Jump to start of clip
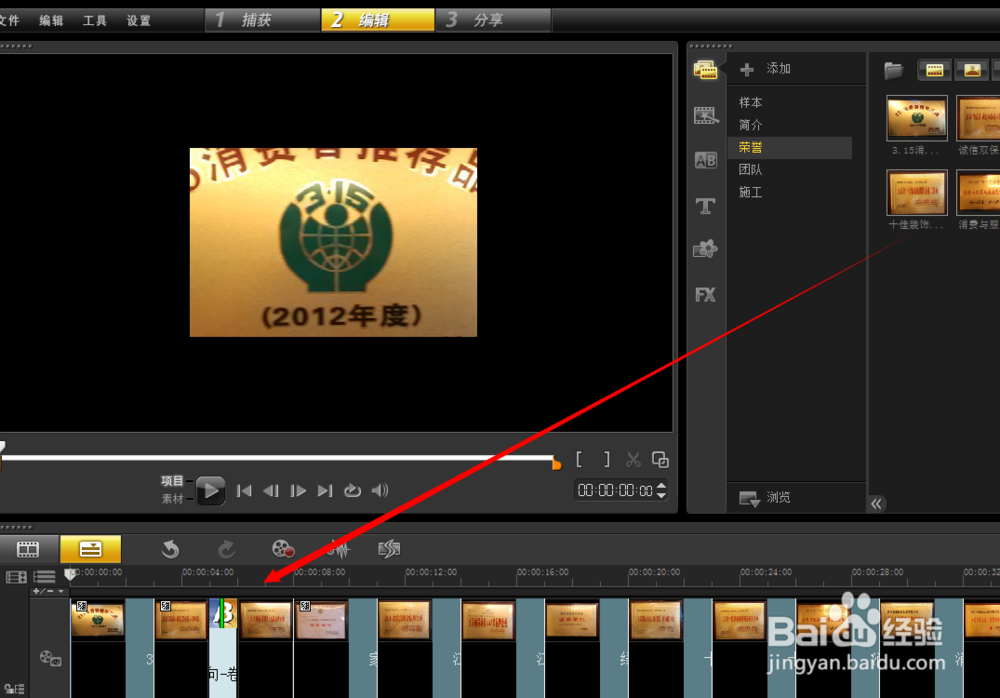 pyautogui.click(x=244, y=491)
